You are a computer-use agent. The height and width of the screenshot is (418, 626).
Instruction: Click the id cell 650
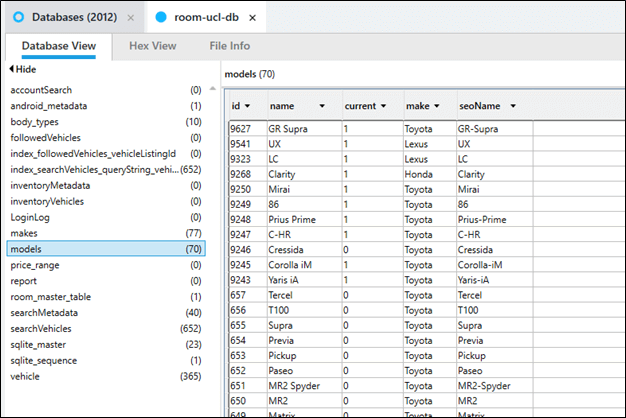click(x=248, y=401)
